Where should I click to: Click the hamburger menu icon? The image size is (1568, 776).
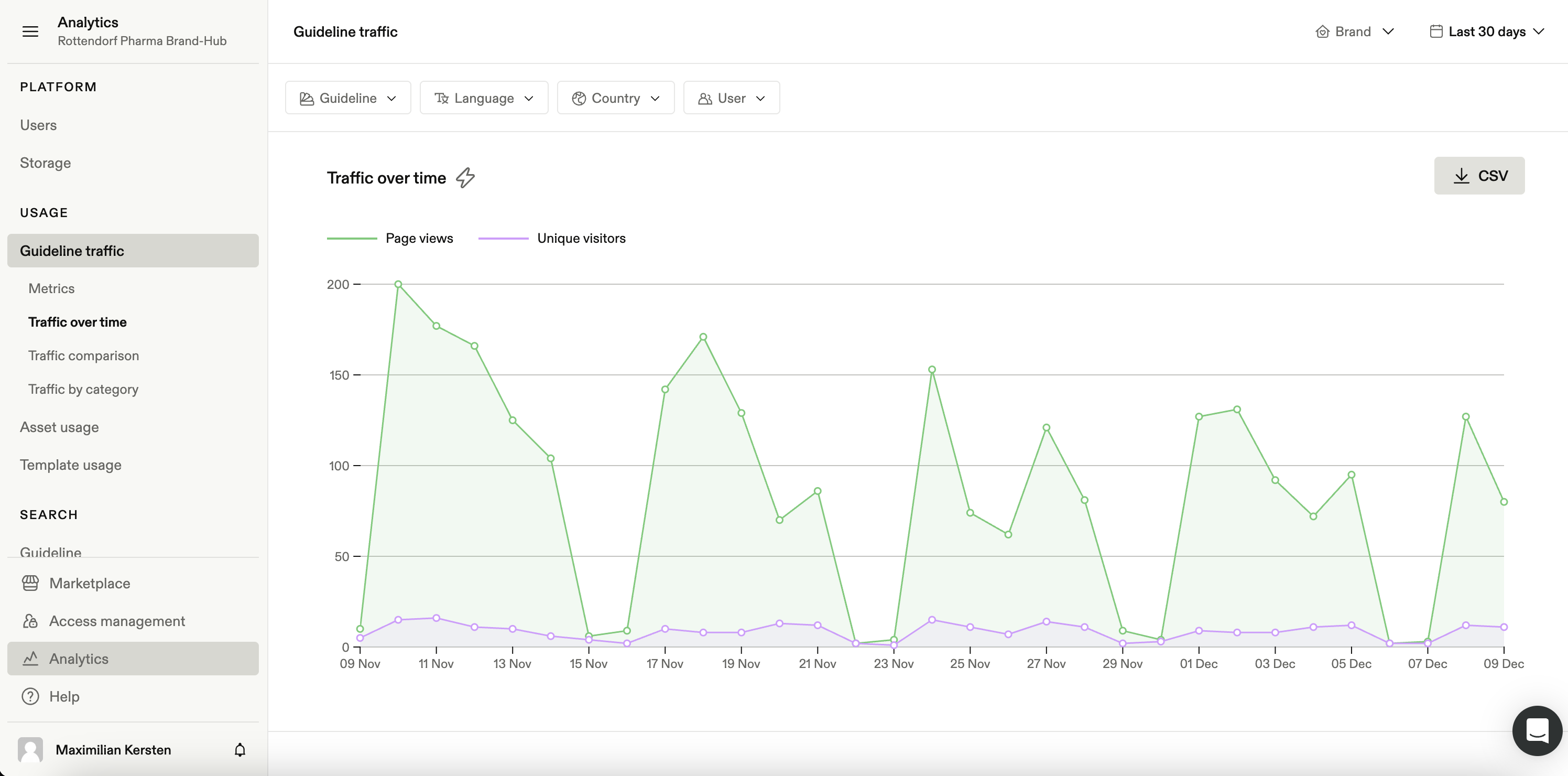(x=30, y=31)
